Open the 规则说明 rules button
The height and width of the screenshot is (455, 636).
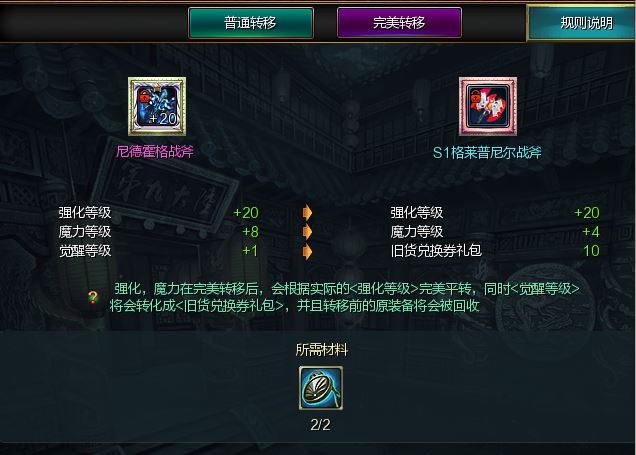coord(582,23)
